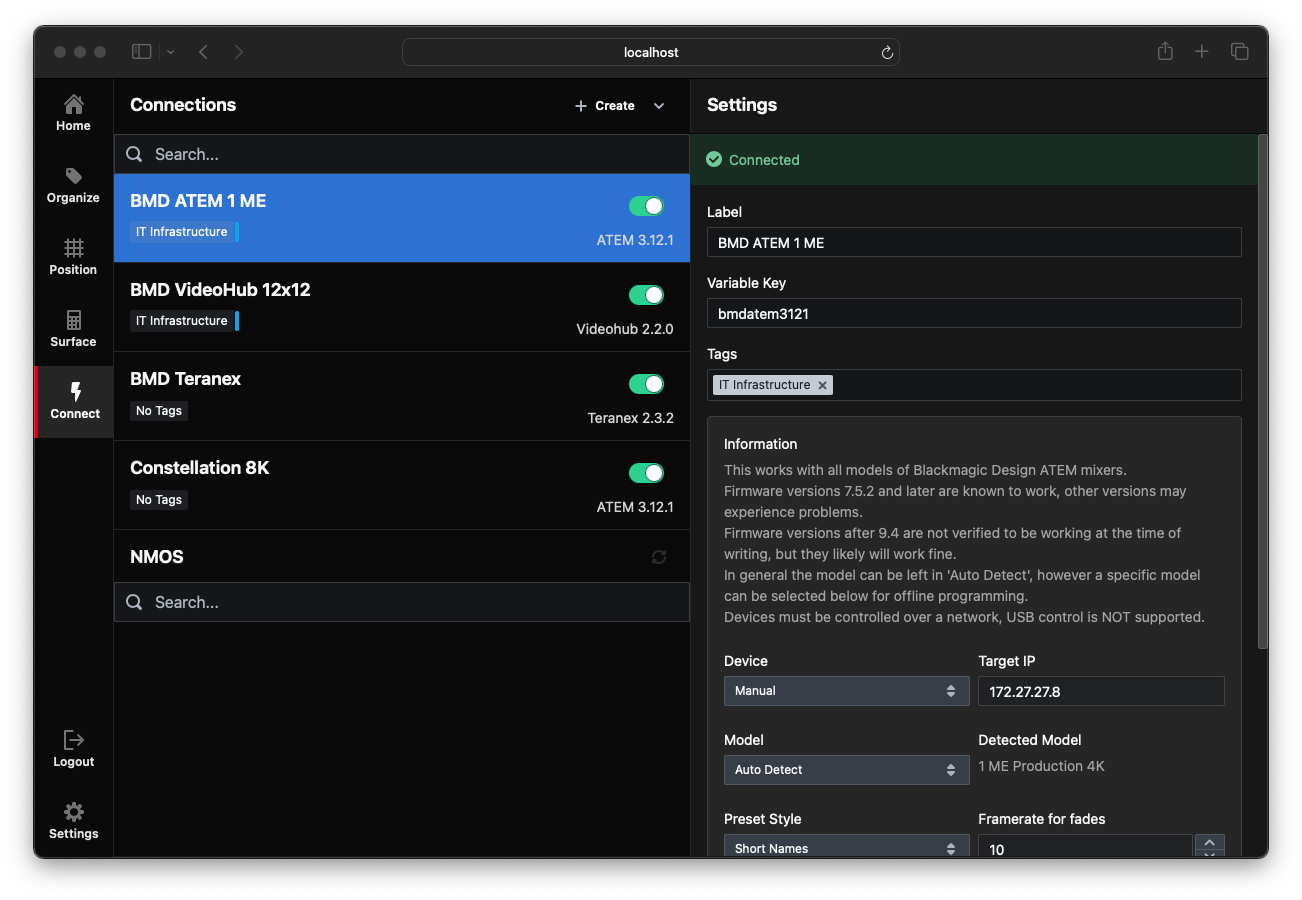The image size is (1302, 900).
Task: Click the Settings panel scrollbar
Action: coord(1262,390)
